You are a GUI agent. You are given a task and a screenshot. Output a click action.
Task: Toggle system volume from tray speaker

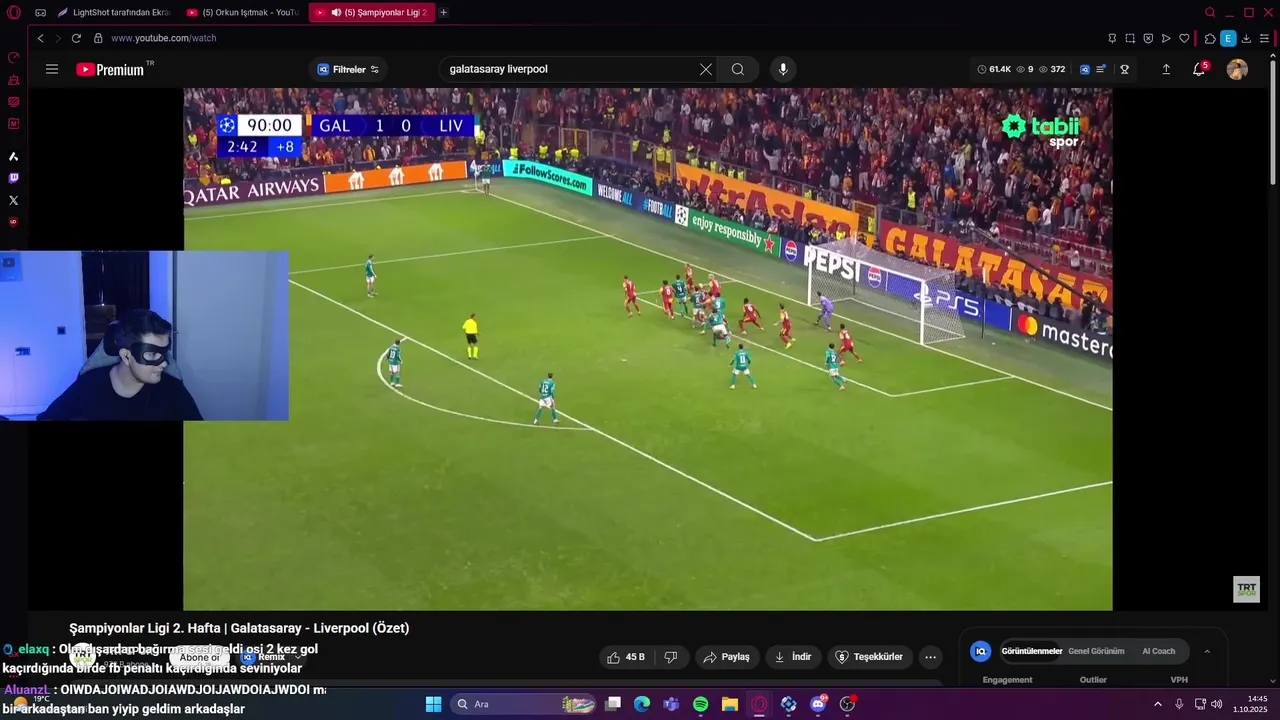pyautogui.click(x=1217, y=704)
